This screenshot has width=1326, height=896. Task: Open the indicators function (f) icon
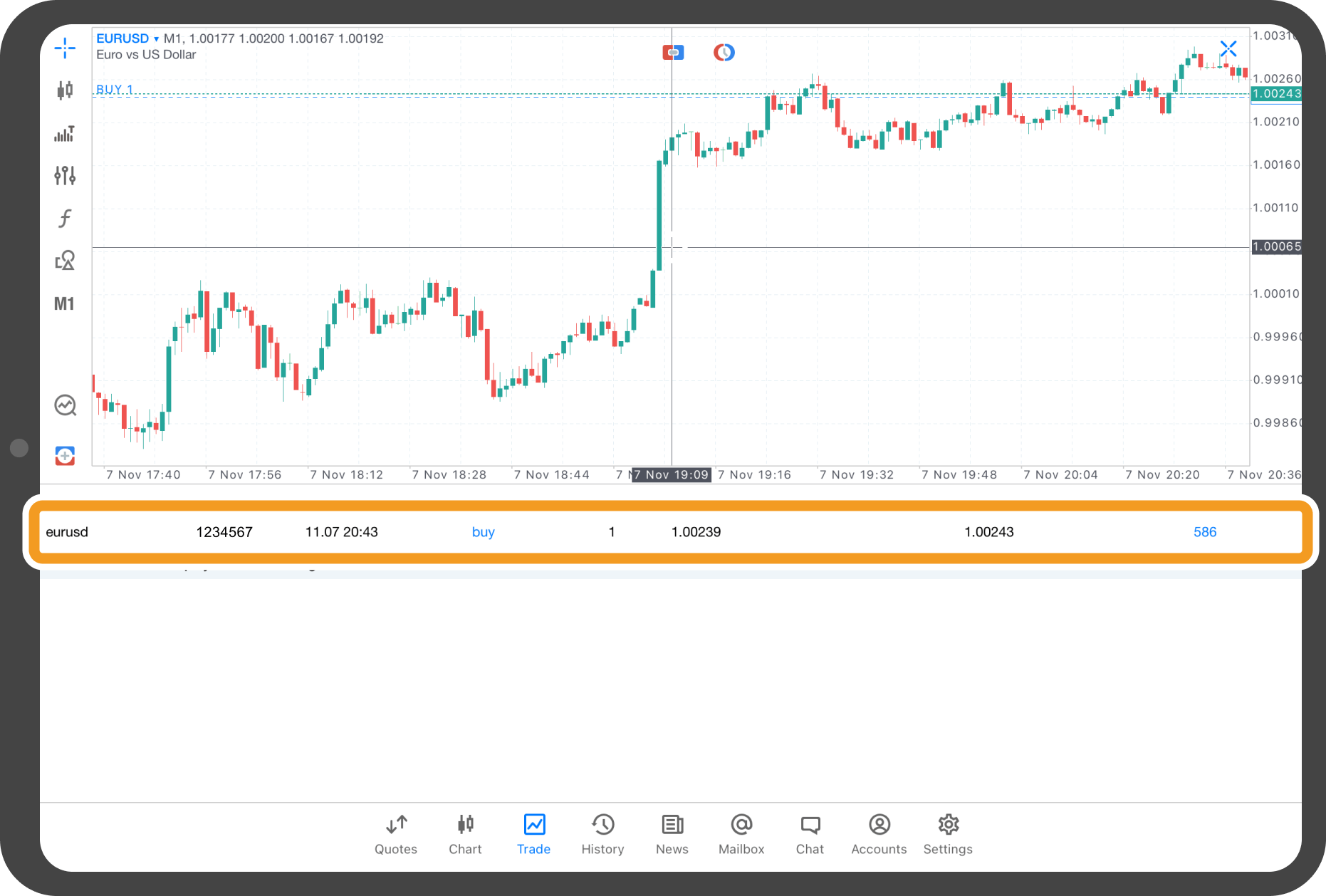[x=65, y=218]
